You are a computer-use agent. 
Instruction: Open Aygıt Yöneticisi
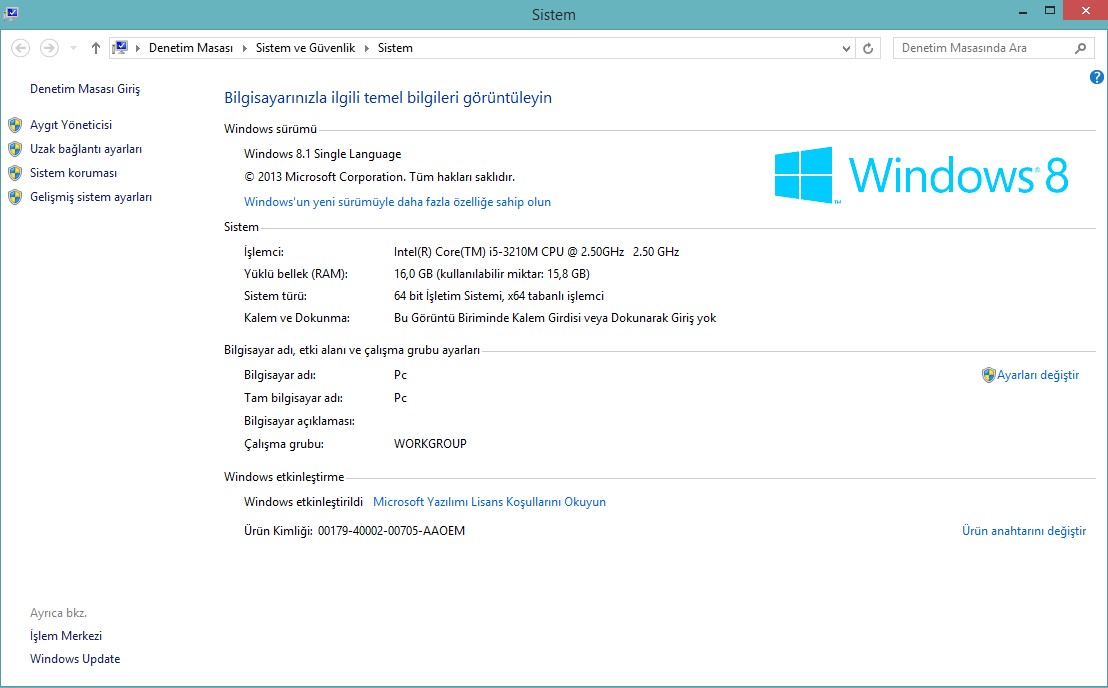tap(71, 125)
